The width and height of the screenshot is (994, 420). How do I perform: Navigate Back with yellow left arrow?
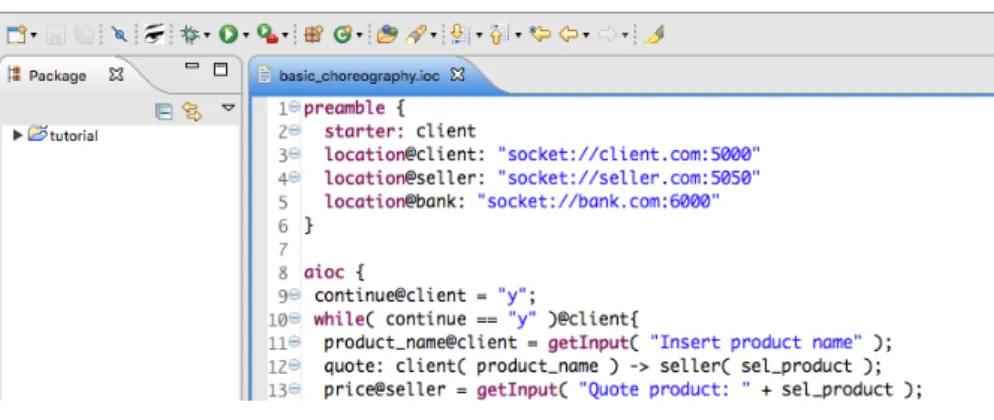click(x=569, y=34)
